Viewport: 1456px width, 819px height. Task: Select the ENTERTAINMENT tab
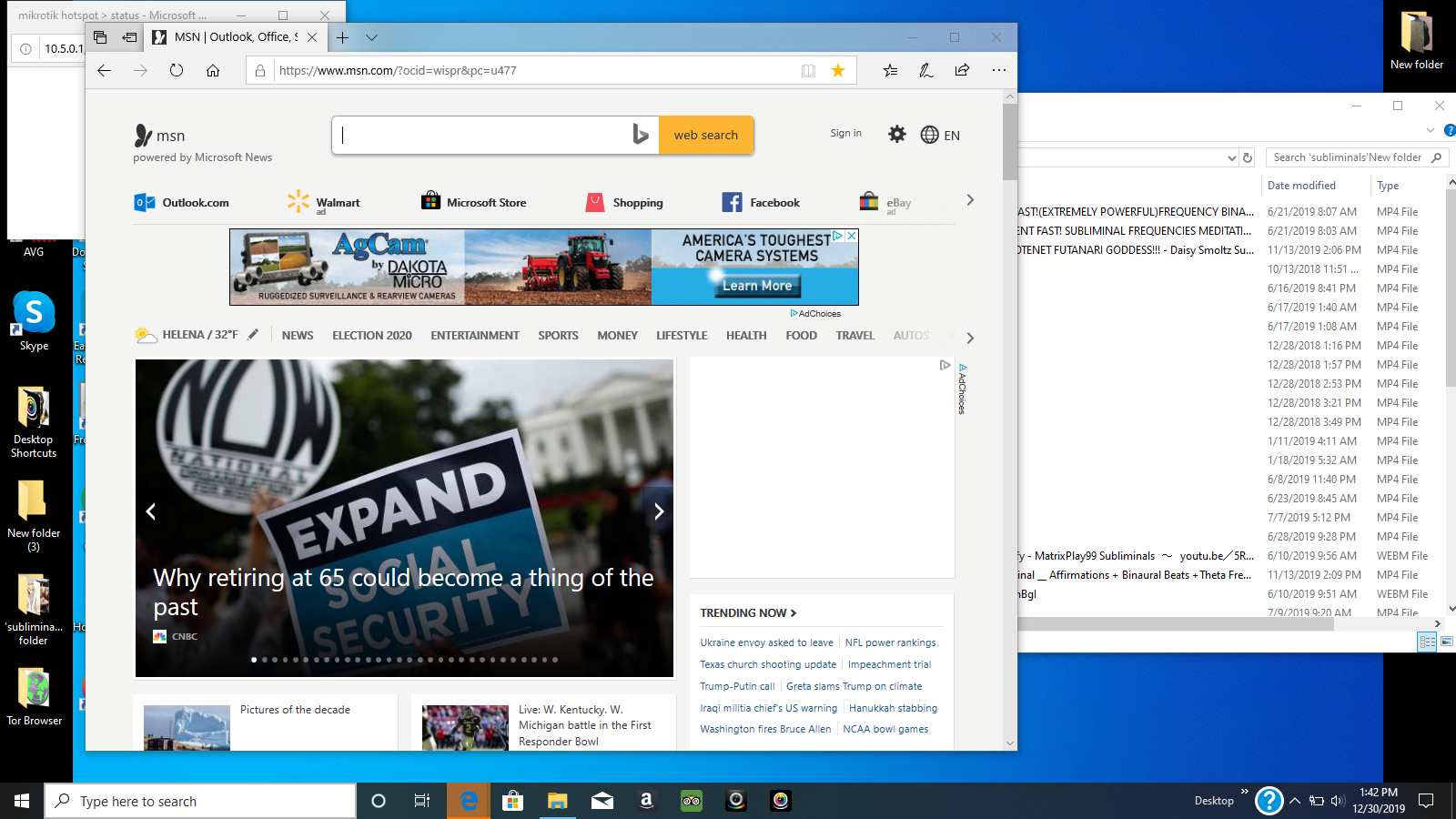click(475, 335)
